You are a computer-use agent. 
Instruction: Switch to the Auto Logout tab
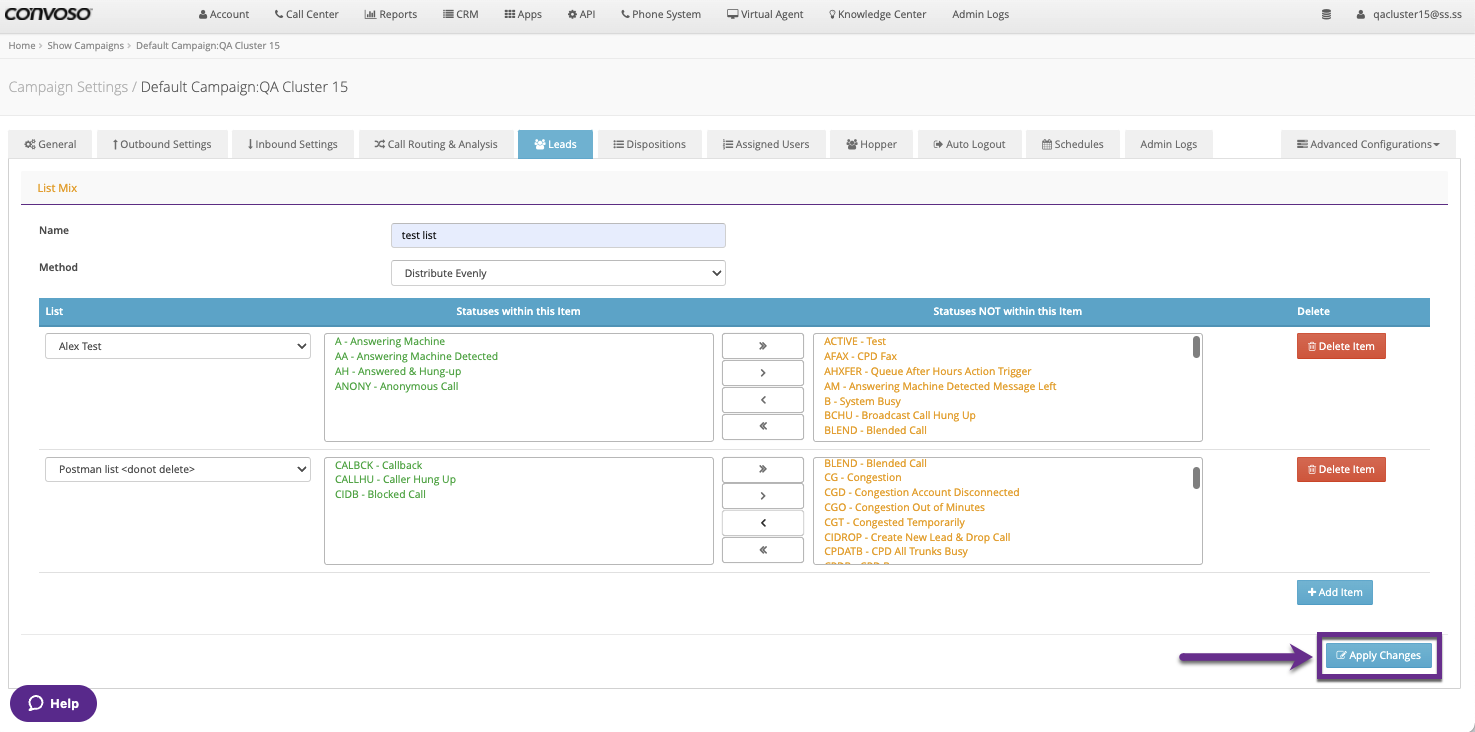(x=969, y=144)
